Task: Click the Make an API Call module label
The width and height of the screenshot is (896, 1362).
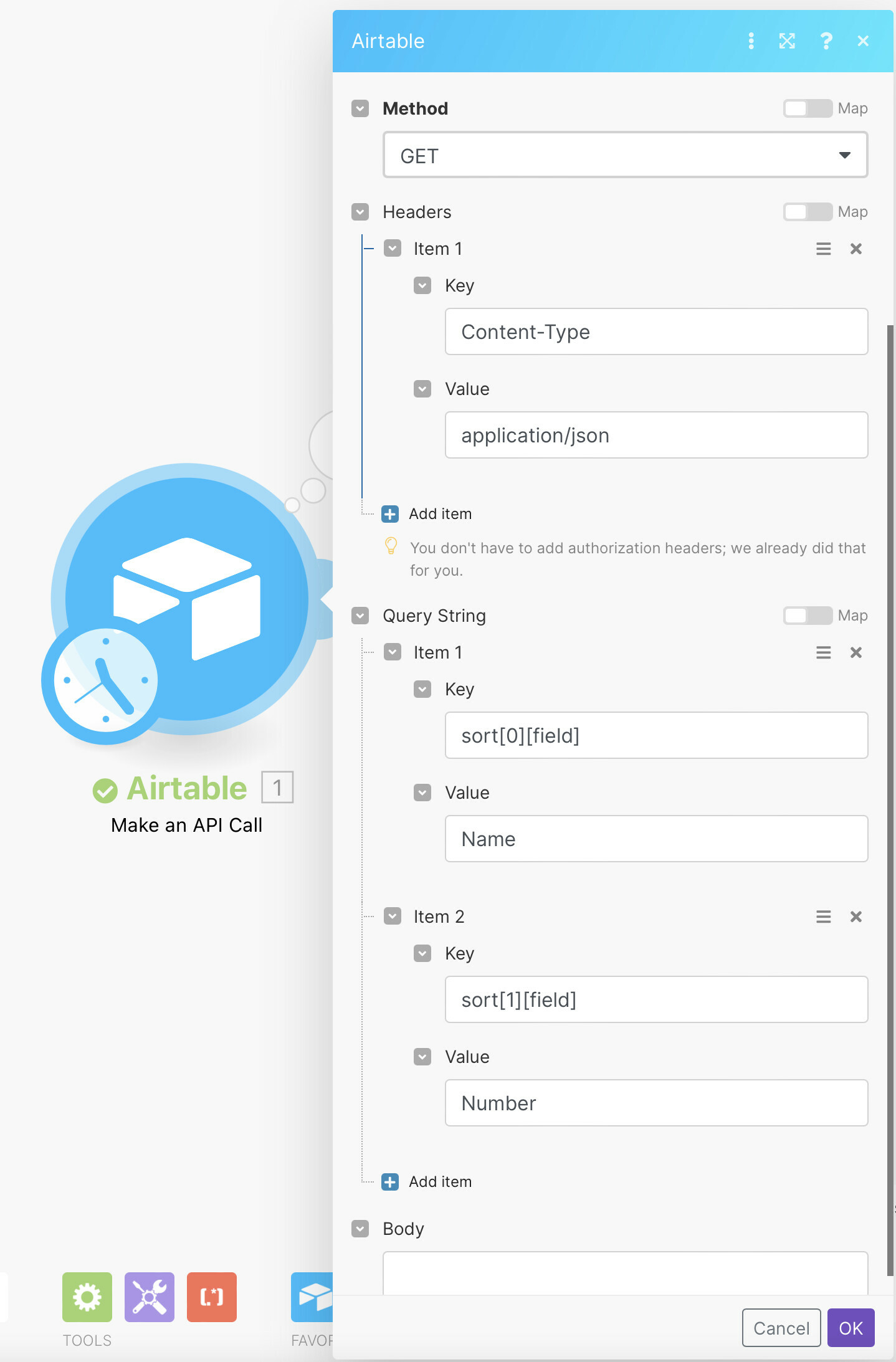Action: pyautogui.click(x=186, y=825)
